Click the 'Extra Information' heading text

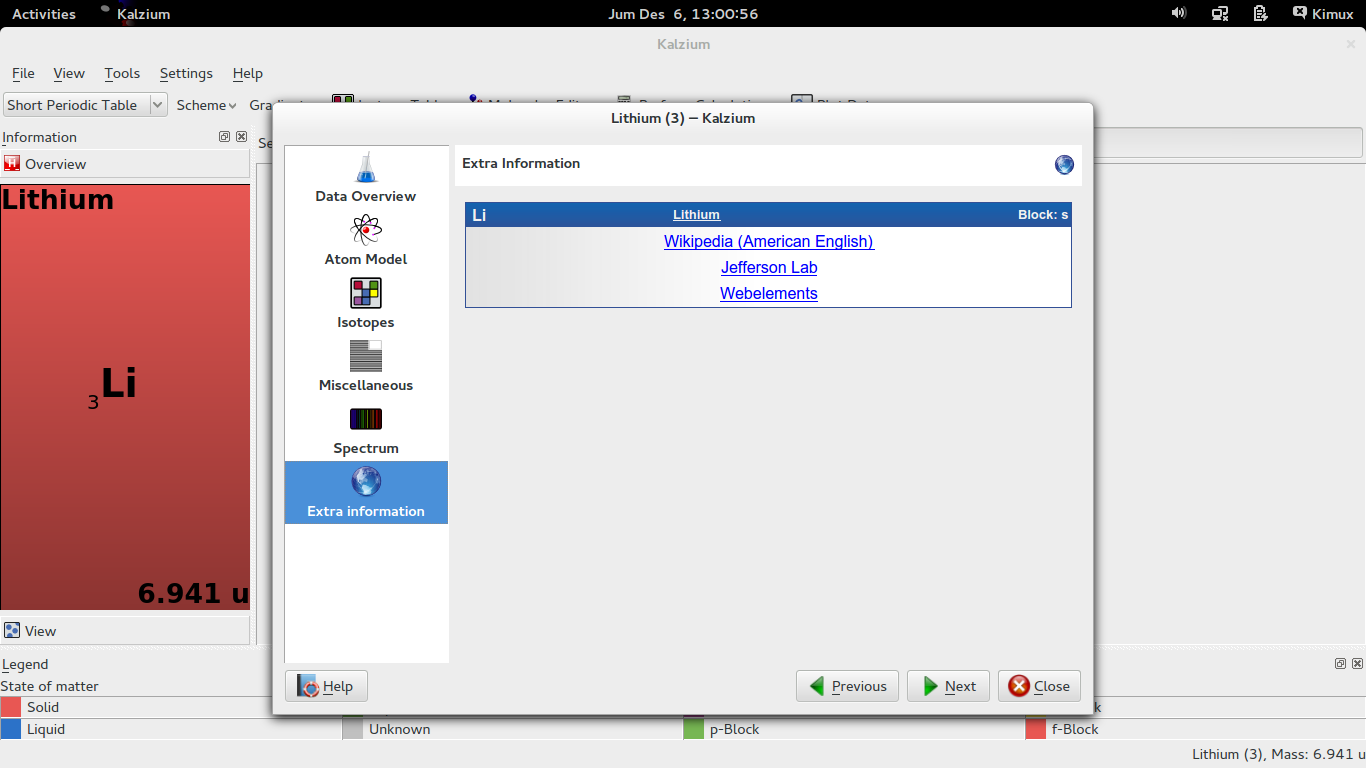point(521,163)
